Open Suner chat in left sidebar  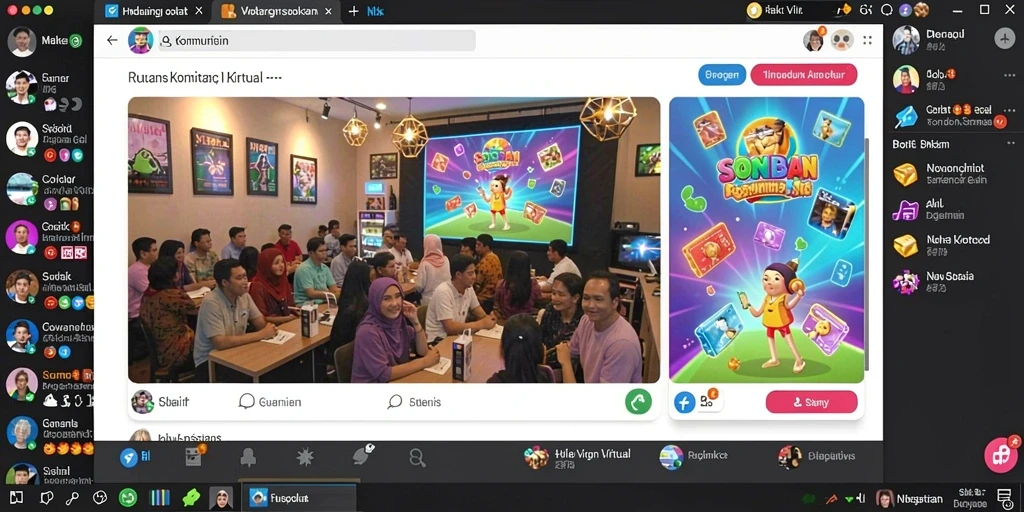[x=47, y=88]
